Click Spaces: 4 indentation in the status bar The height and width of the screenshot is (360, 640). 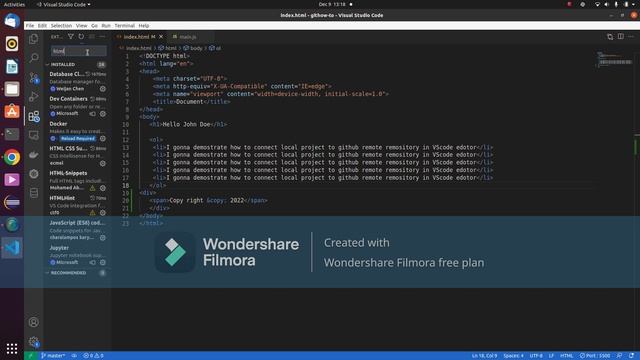click(513, 356)
